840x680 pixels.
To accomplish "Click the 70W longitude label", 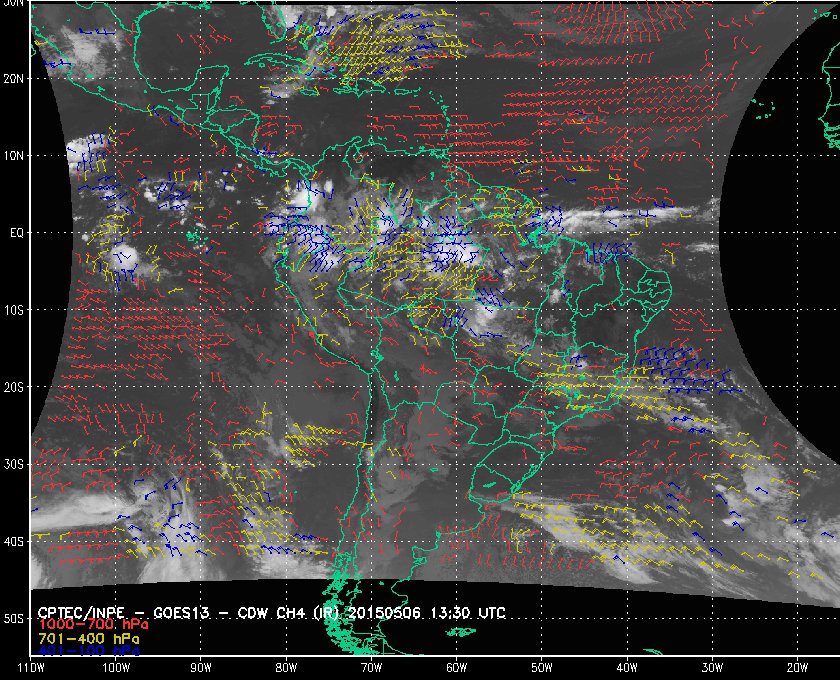I will (371, 668).
